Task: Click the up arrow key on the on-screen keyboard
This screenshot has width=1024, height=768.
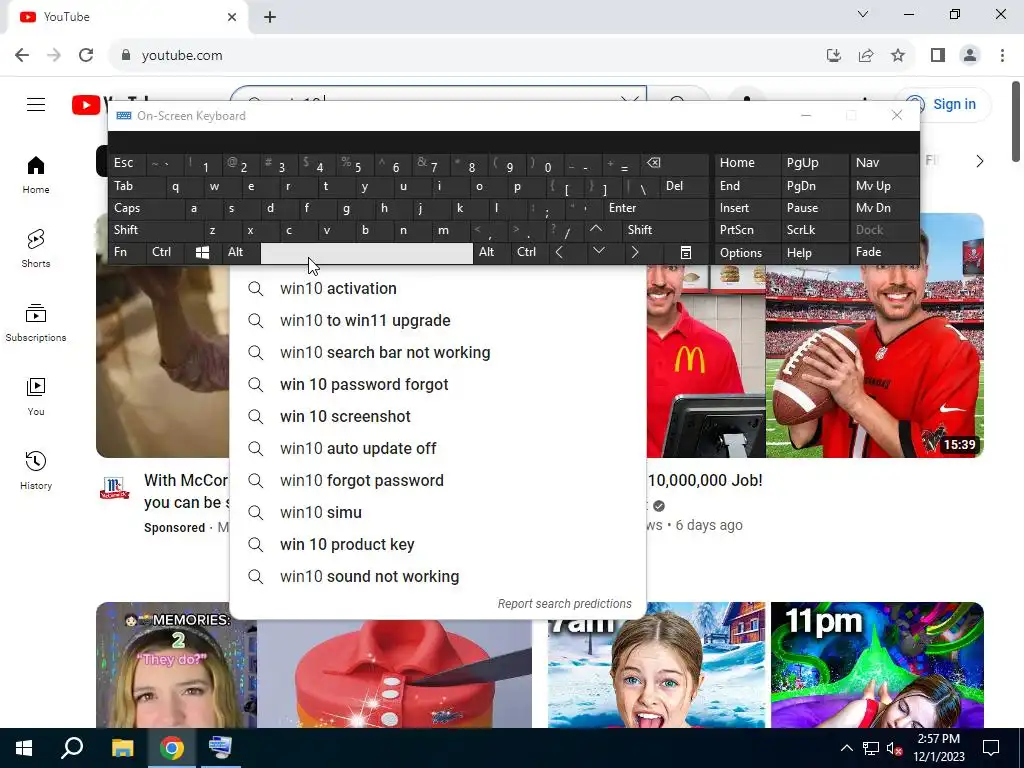Action: [596, 230]
